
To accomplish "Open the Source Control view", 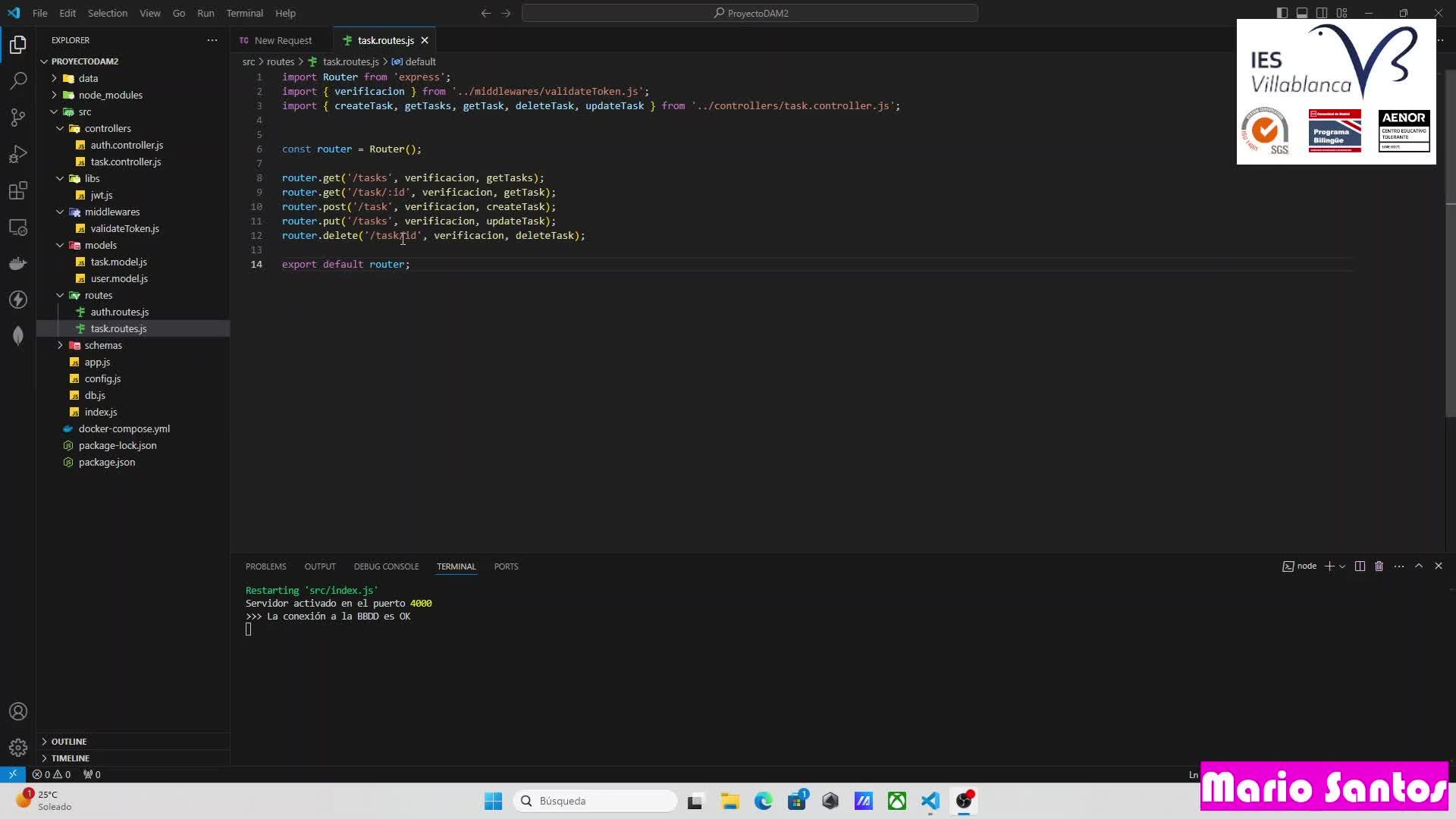I will [x=18, y=117].
